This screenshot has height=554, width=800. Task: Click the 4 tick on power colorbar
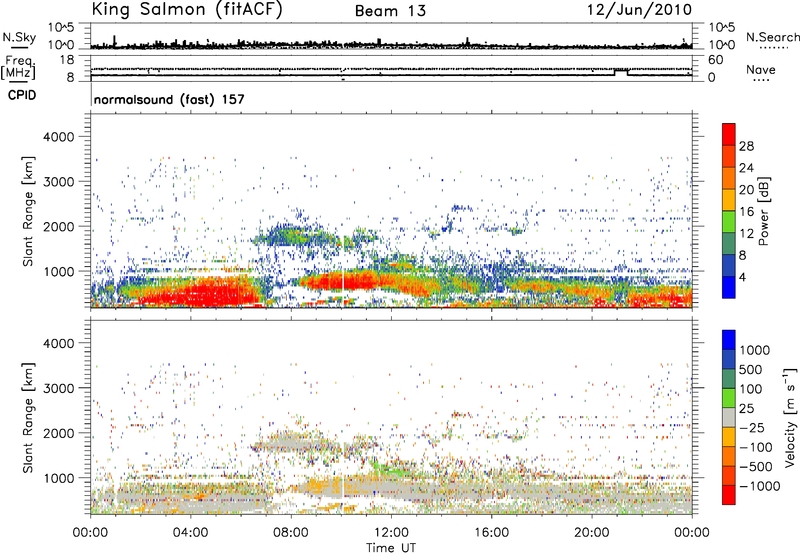(743, 277)
